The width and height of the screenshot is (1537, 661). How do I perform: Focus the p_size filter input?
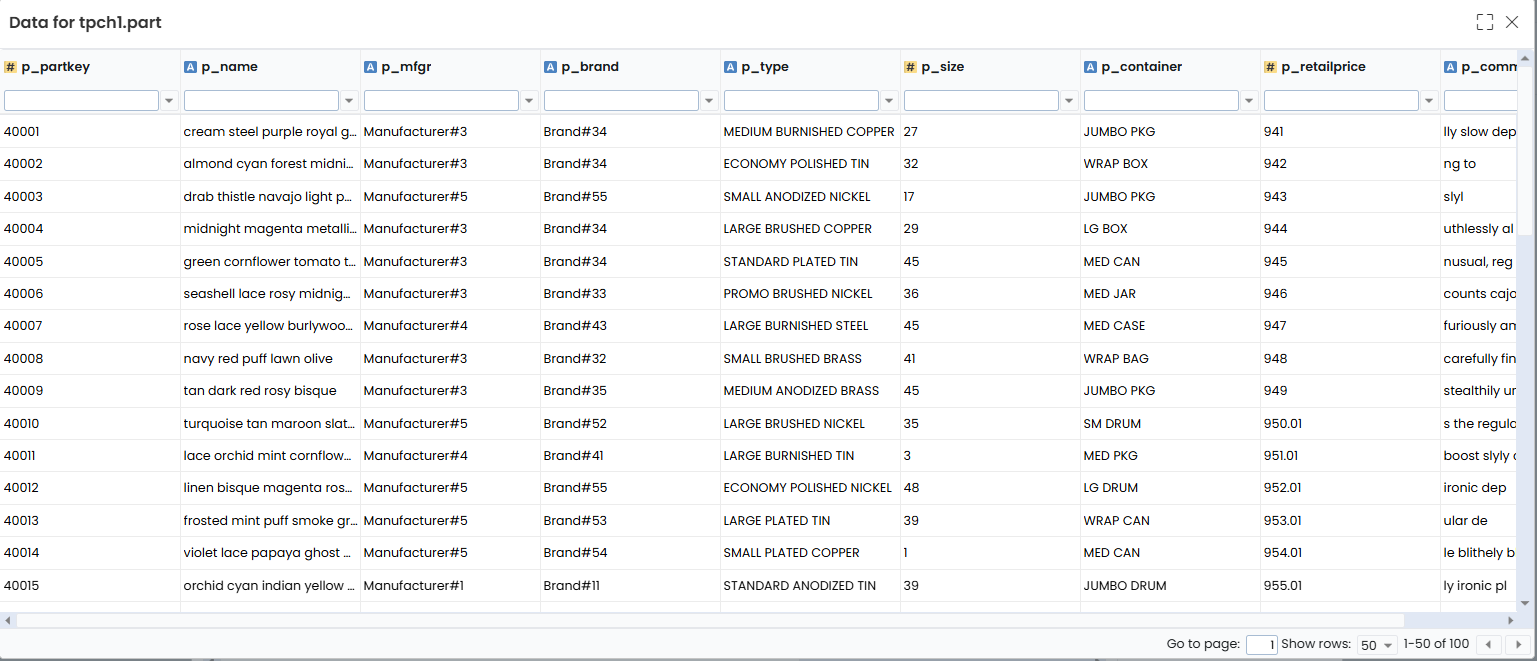(x=981, y=101)
